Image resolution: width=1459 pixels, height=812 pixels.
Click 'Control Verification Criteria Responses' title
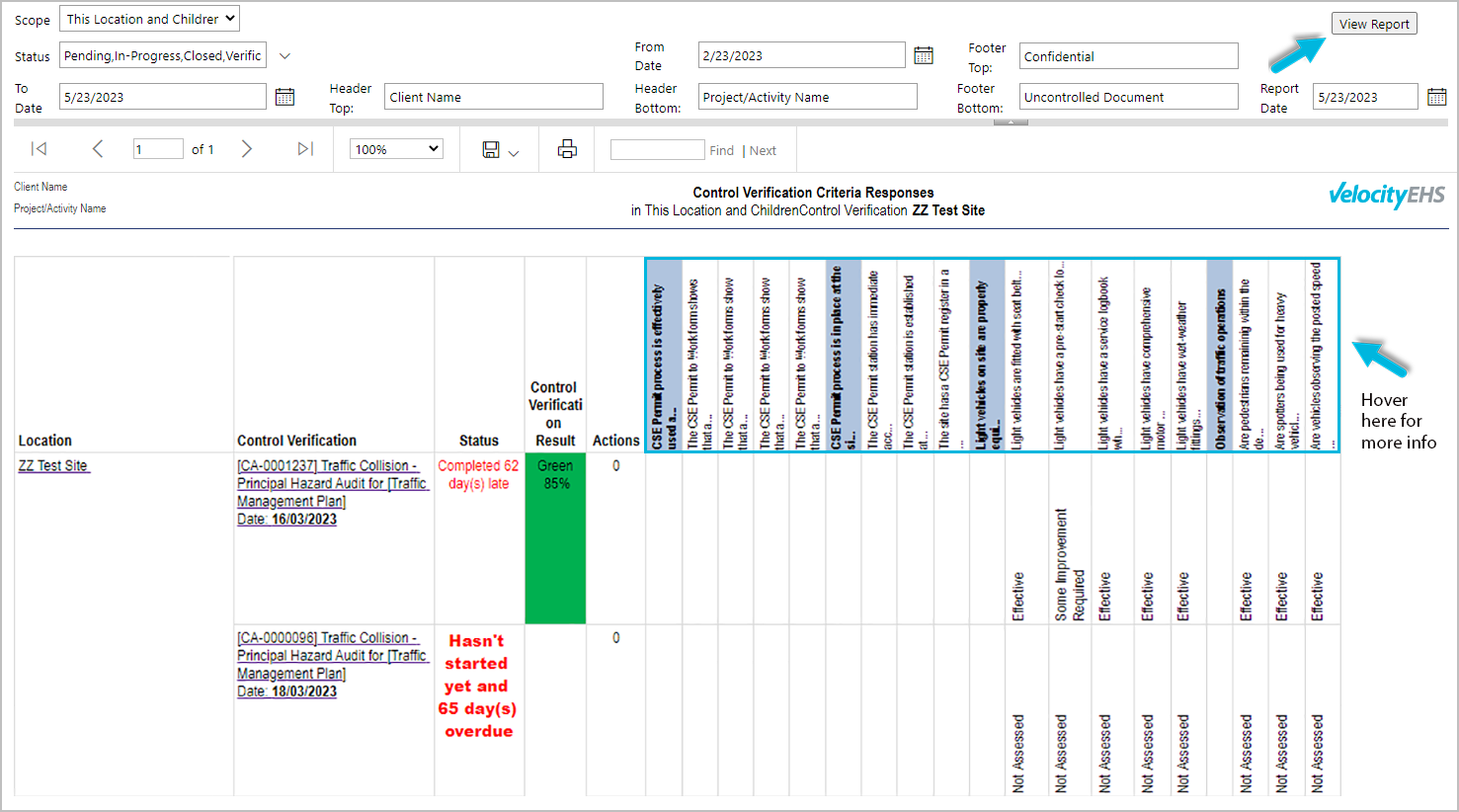pos(813,193)
